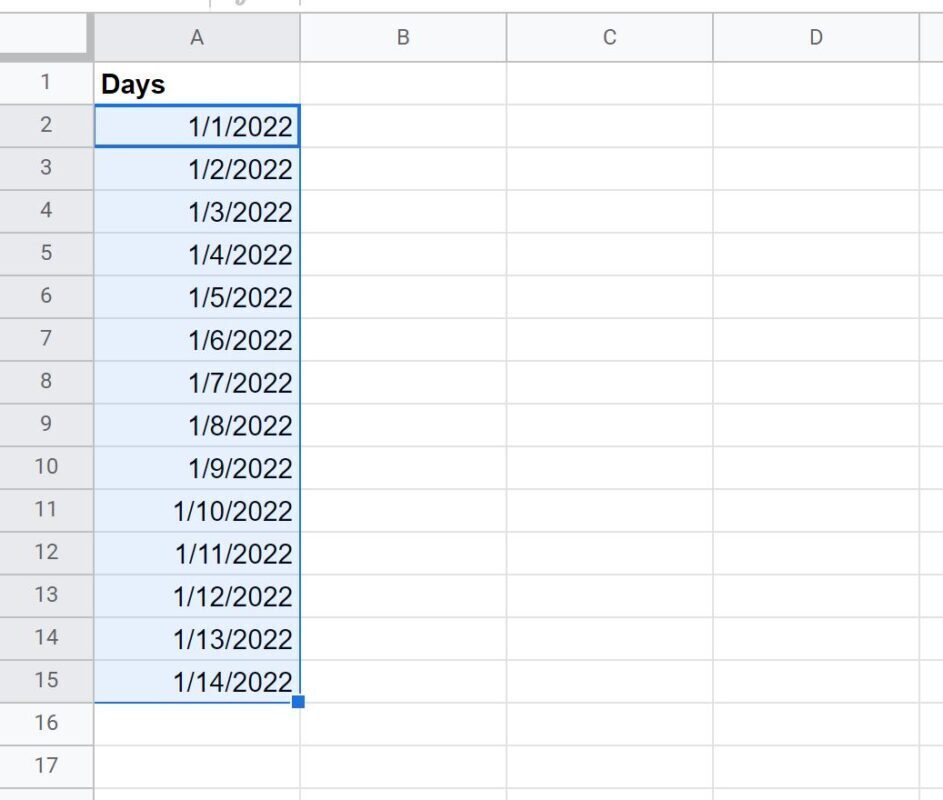Select column C header

[609, 37]
